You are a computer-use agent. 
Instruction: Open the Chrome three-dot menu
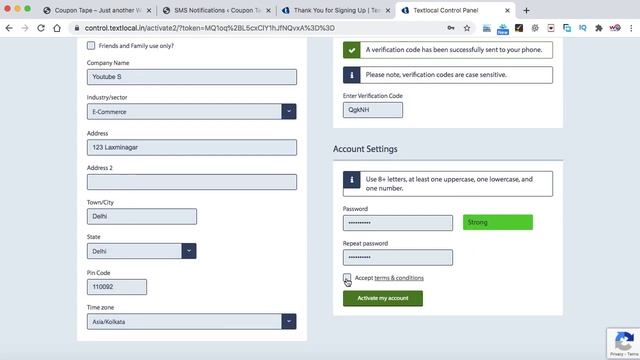[631, 28]
